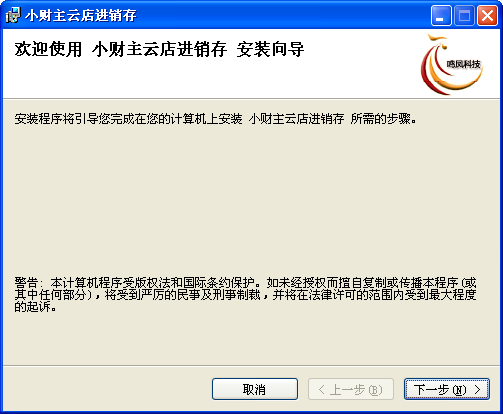Click the empty title bar area beside title
This screenshot has height=414, width=503.
click(x=283, y=15)
